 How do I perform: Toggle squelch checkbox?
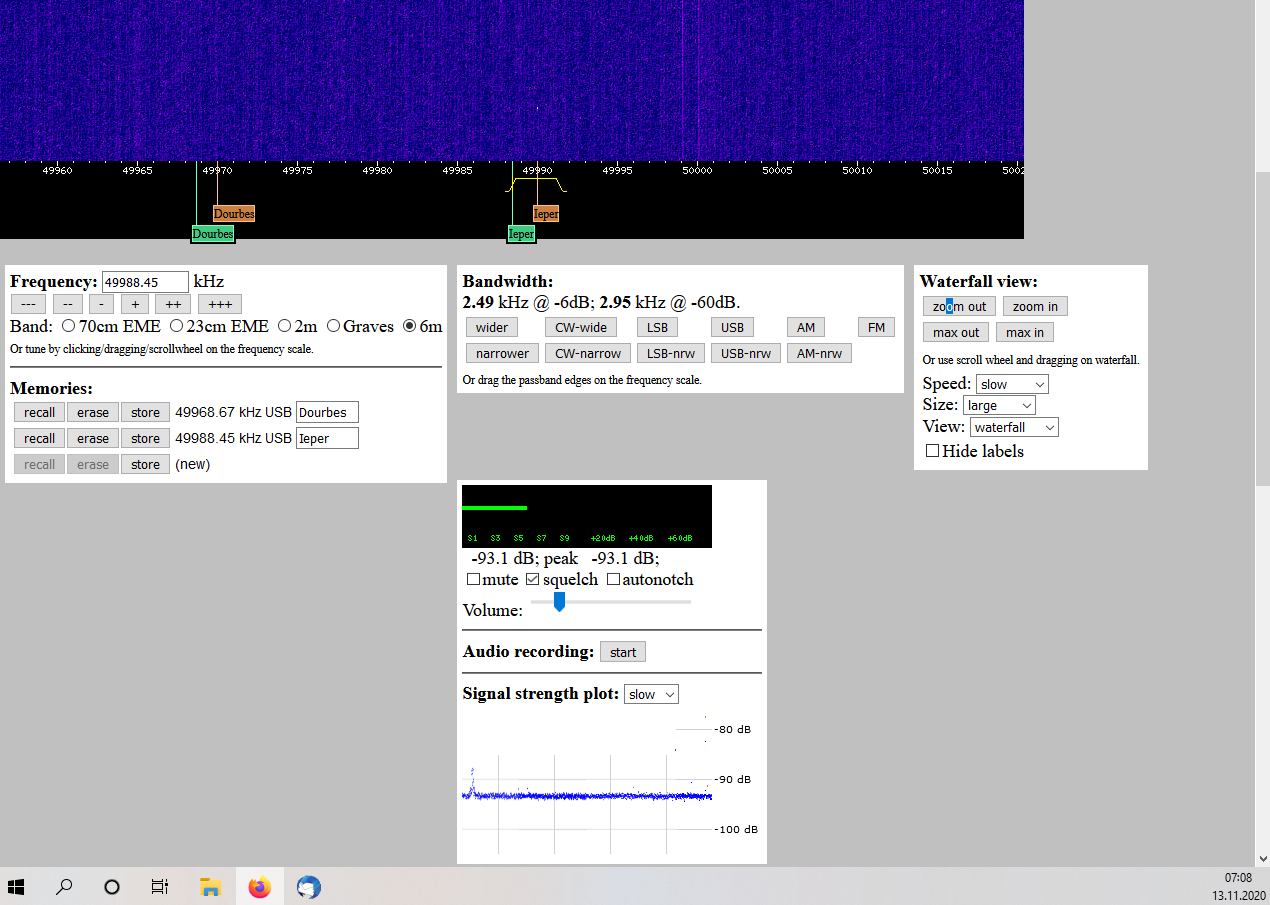pyautogui.click(x=533, y=580)
